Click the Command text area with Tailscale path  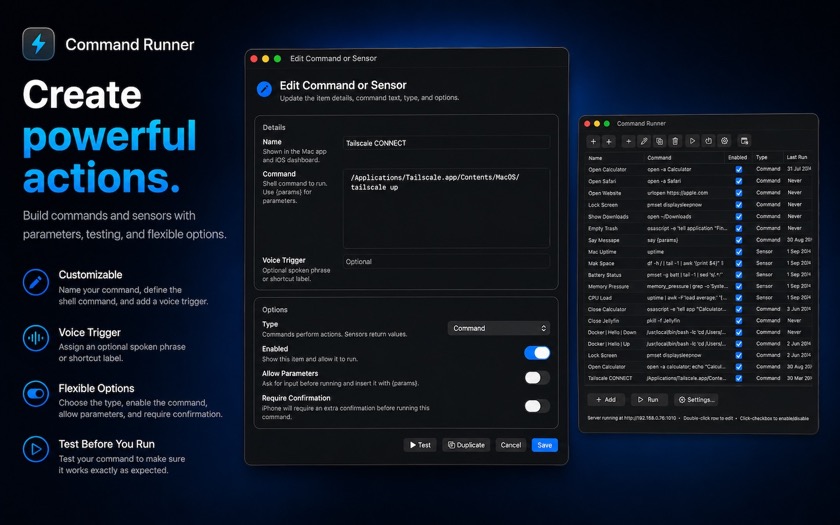point(446,208)
